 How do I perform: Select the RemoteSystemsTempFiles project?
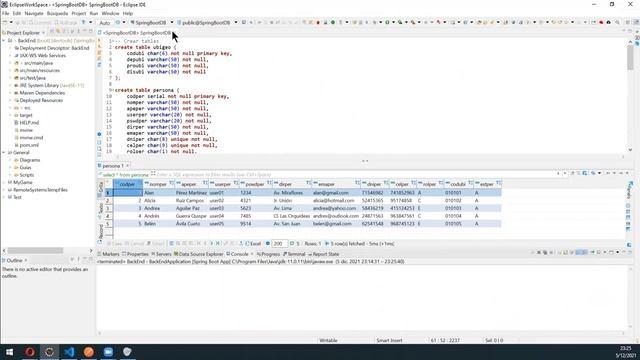[40, 190]
